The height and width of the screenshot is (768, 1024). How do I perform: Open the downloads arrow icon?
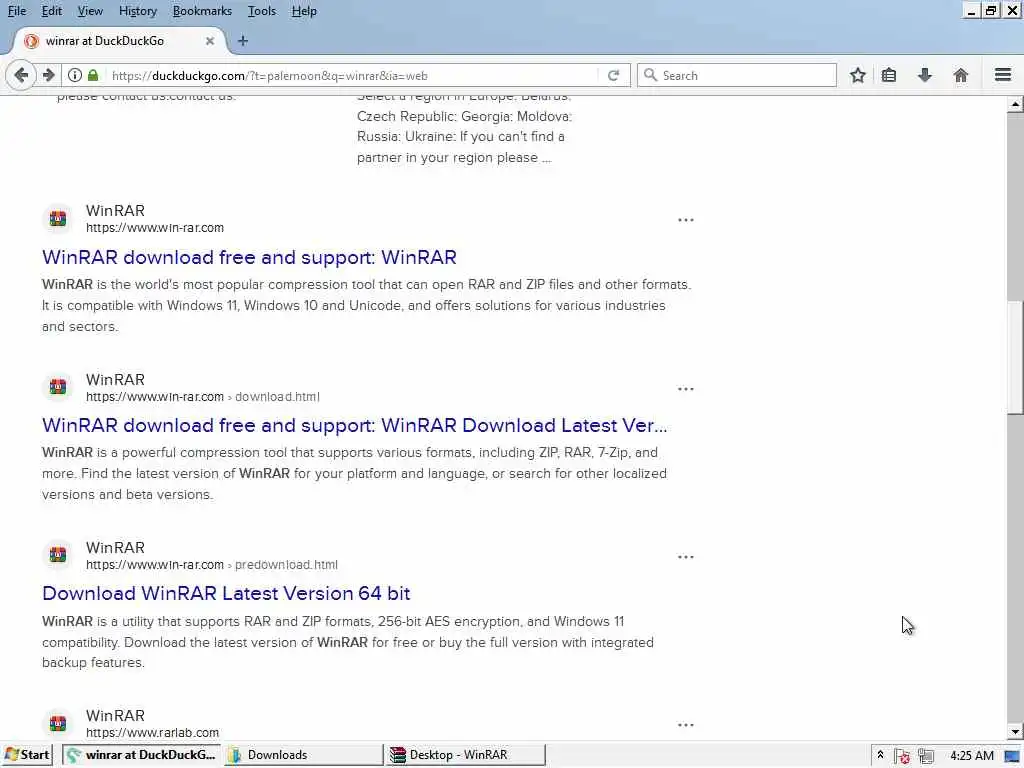click(x=925, y=75)
